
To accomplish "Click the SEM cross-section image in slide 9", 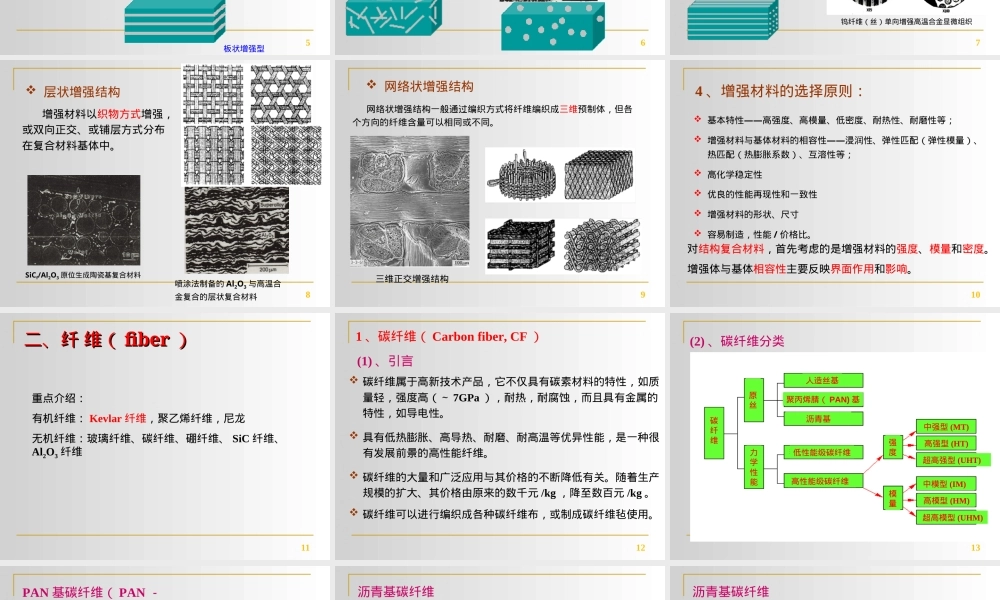I will click(x=409, y=201).
